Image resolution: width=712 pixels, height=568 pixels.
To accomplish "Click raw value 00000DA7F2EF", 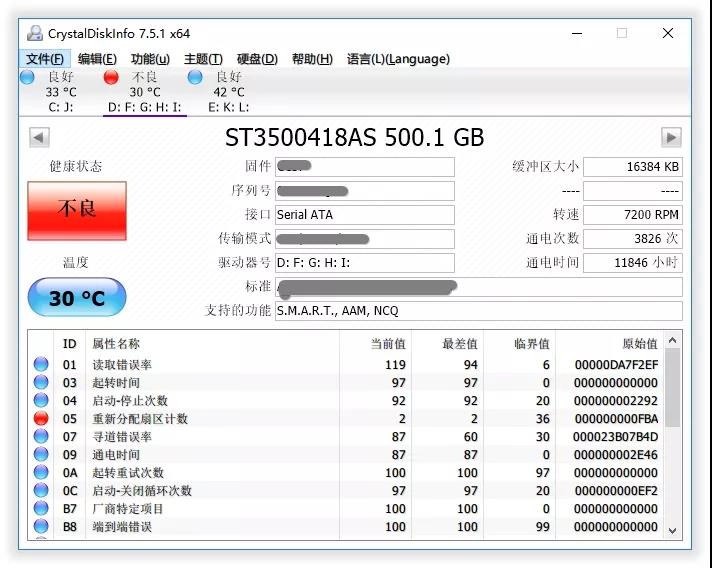I will 616,365.
